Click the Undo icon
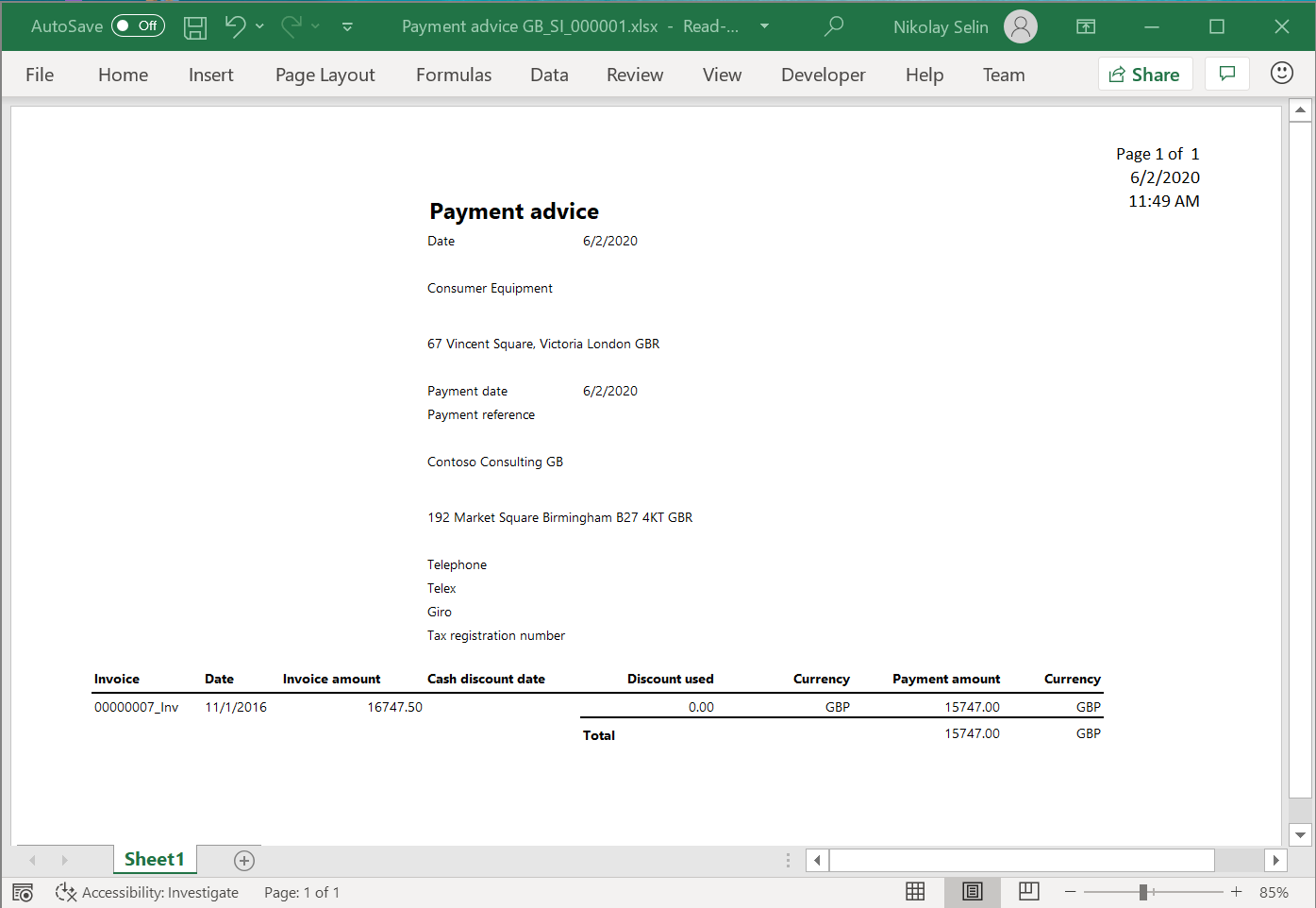 [x=235, y=26]
